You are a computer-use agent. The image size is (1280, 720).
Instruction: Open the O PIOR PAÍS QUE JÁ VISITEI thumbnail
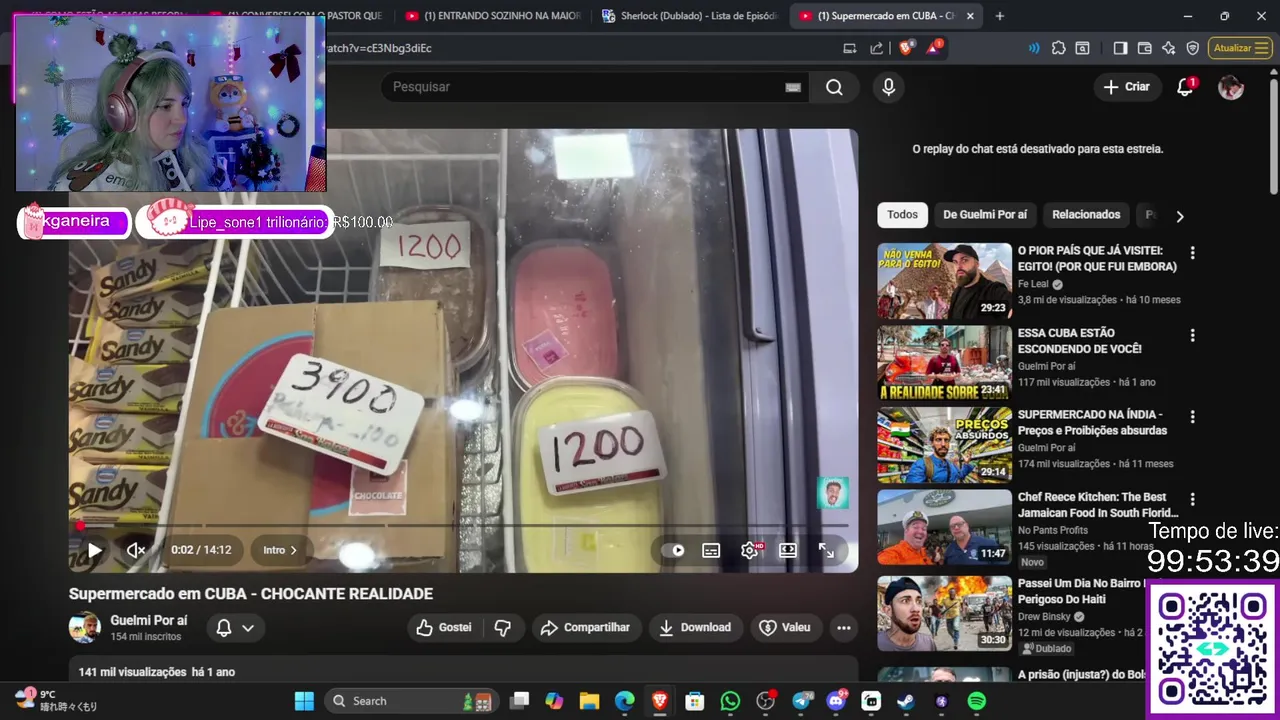(945, 281)
